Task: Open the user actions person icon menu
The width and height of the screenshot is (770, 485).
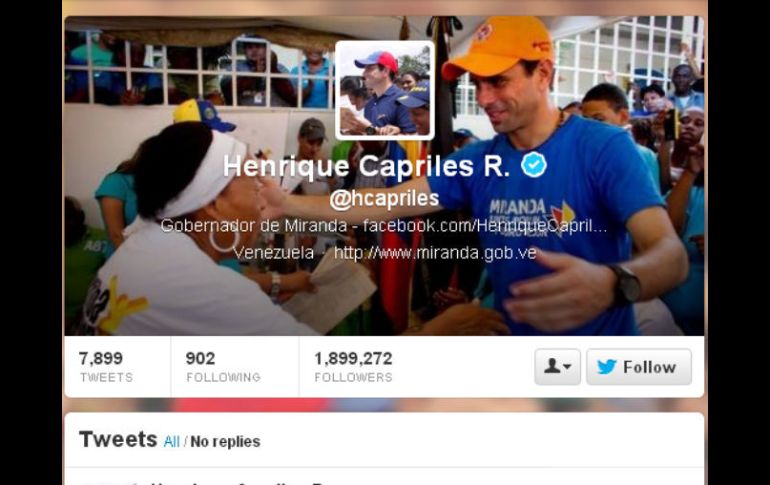Action: coord(557,367)
